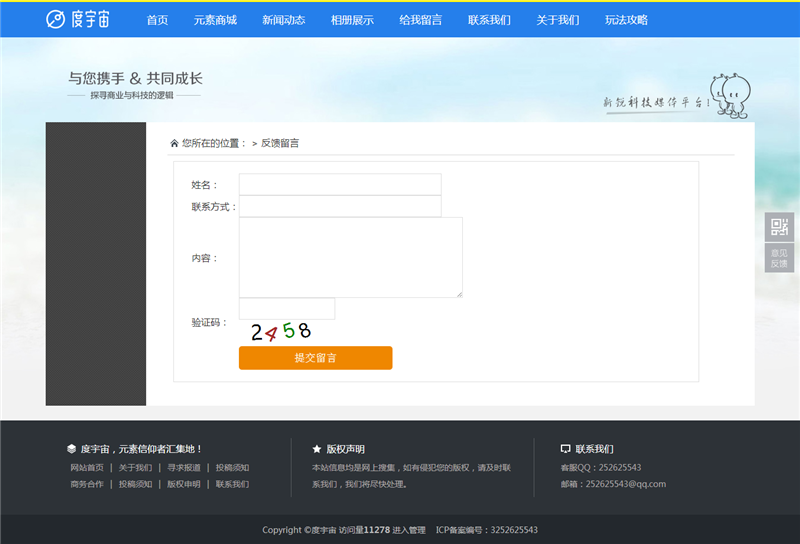Click into the 联系方式 text field

point(340,206)
